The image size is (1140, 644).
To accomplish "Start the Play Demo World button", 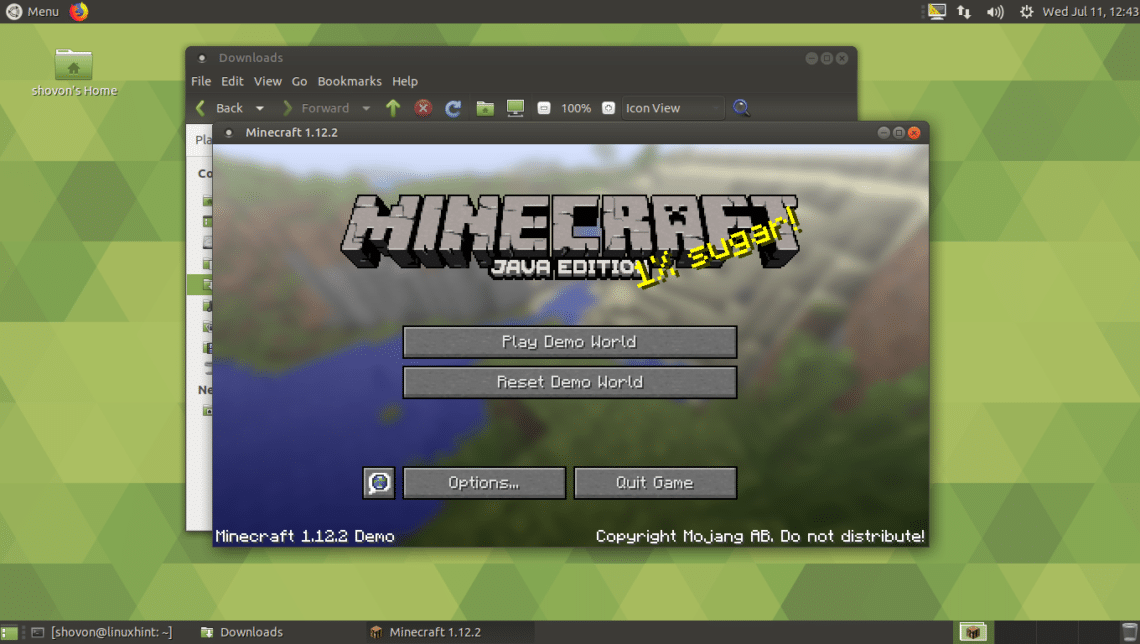I will (569, 342).
